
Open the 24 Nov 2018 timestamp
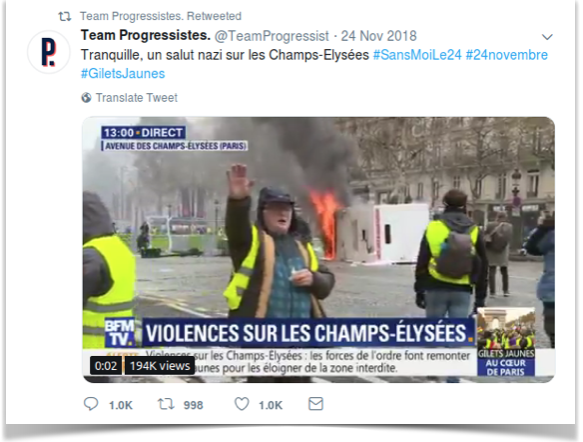379,36
